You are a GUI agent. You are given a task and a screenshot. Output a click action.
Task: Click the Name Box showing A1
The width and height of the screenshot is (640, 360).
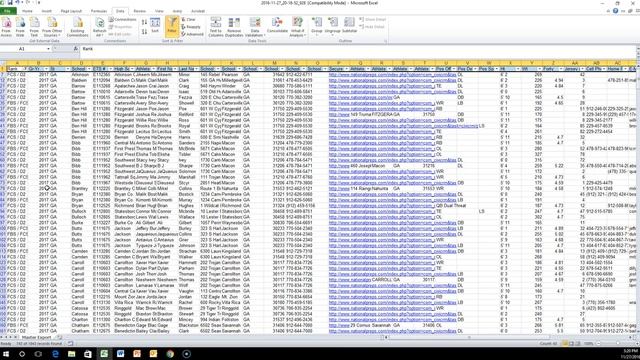pos(22,49)
